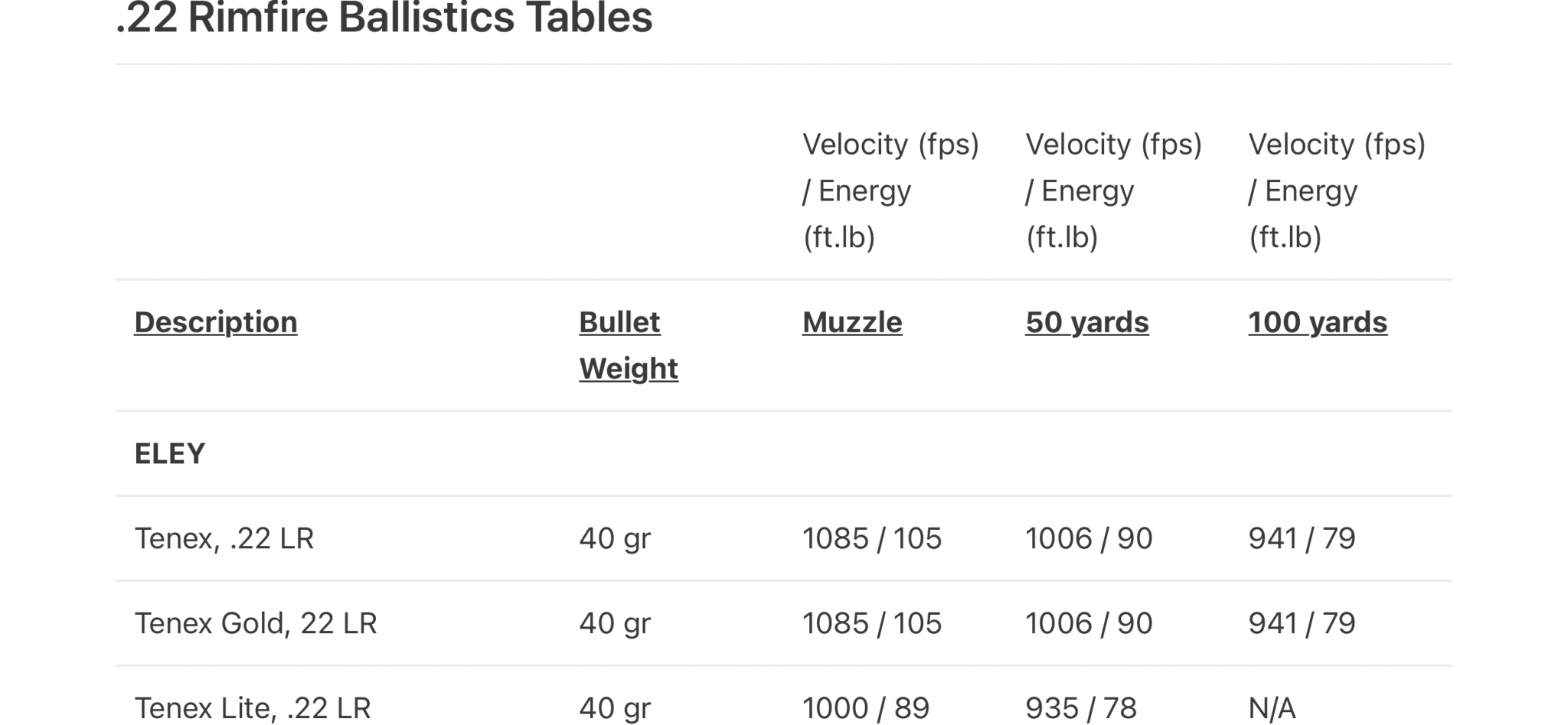The image size is (1568, 725).
Task: Click the 100 yards column header
Action: 1318,322
